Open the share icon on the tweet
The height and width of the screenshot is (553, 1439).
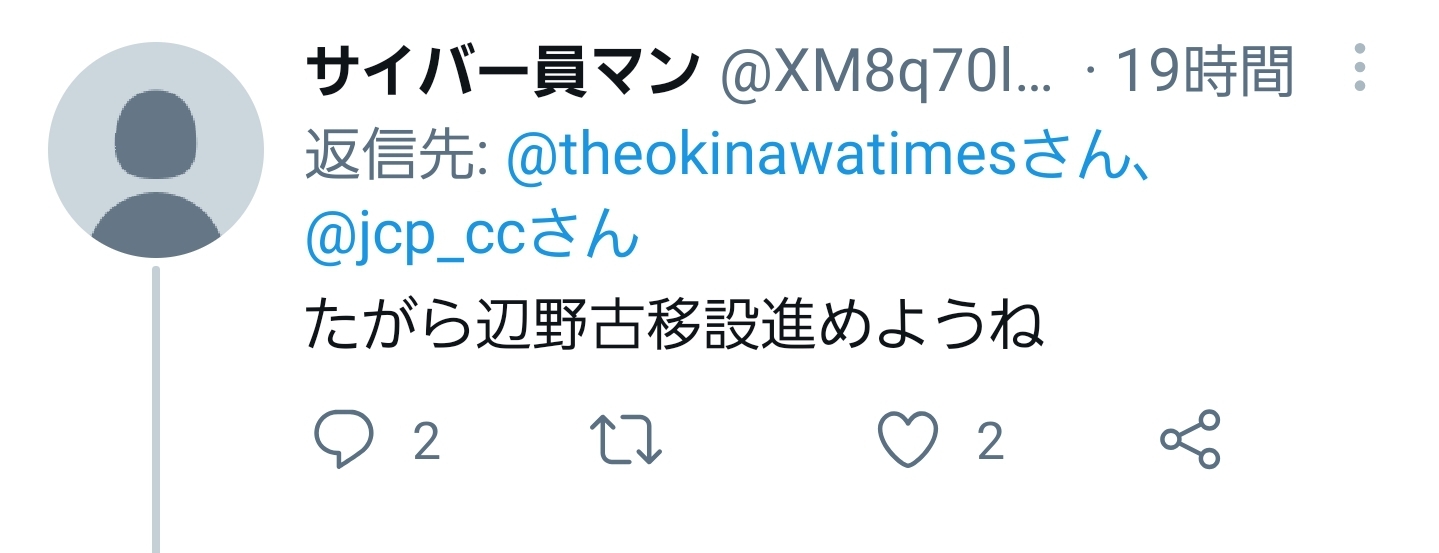[x=1190, y=440]
